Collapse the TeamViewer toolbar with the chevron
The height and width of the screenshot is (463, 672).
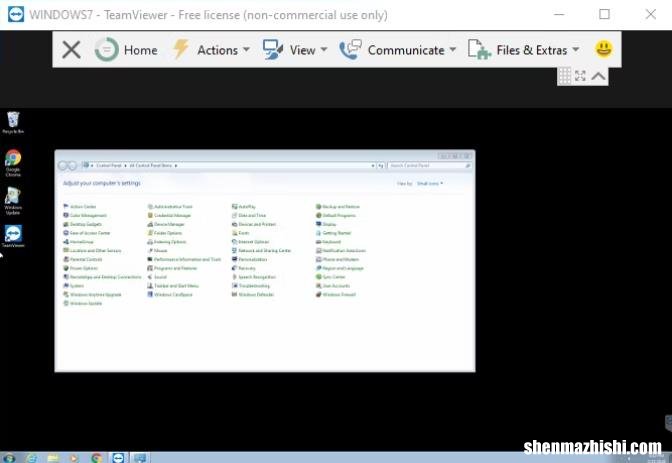(x=598, y=76)
